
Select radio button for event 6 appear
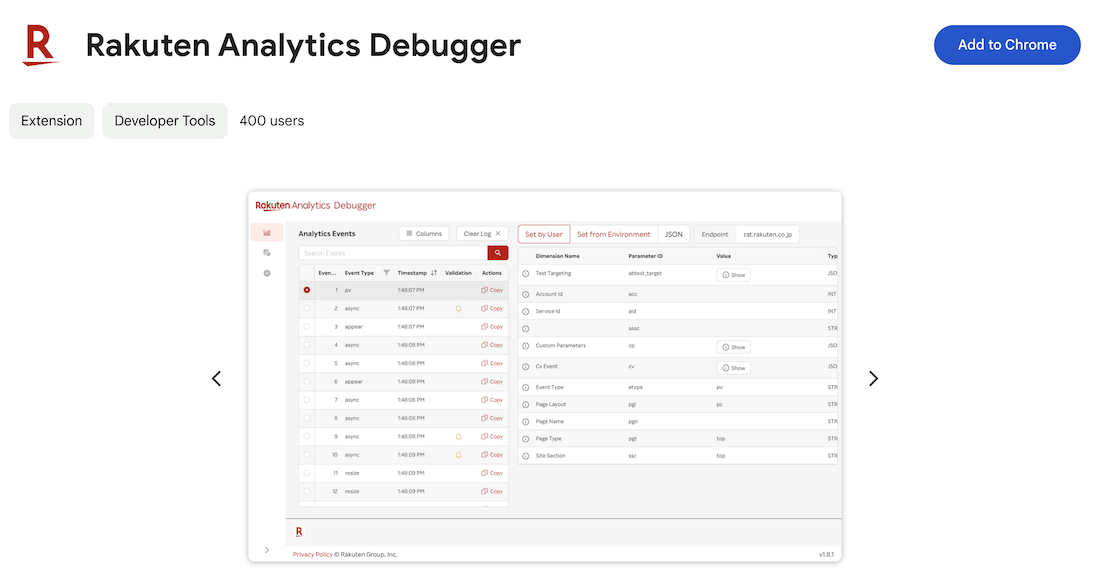(307, 381)
